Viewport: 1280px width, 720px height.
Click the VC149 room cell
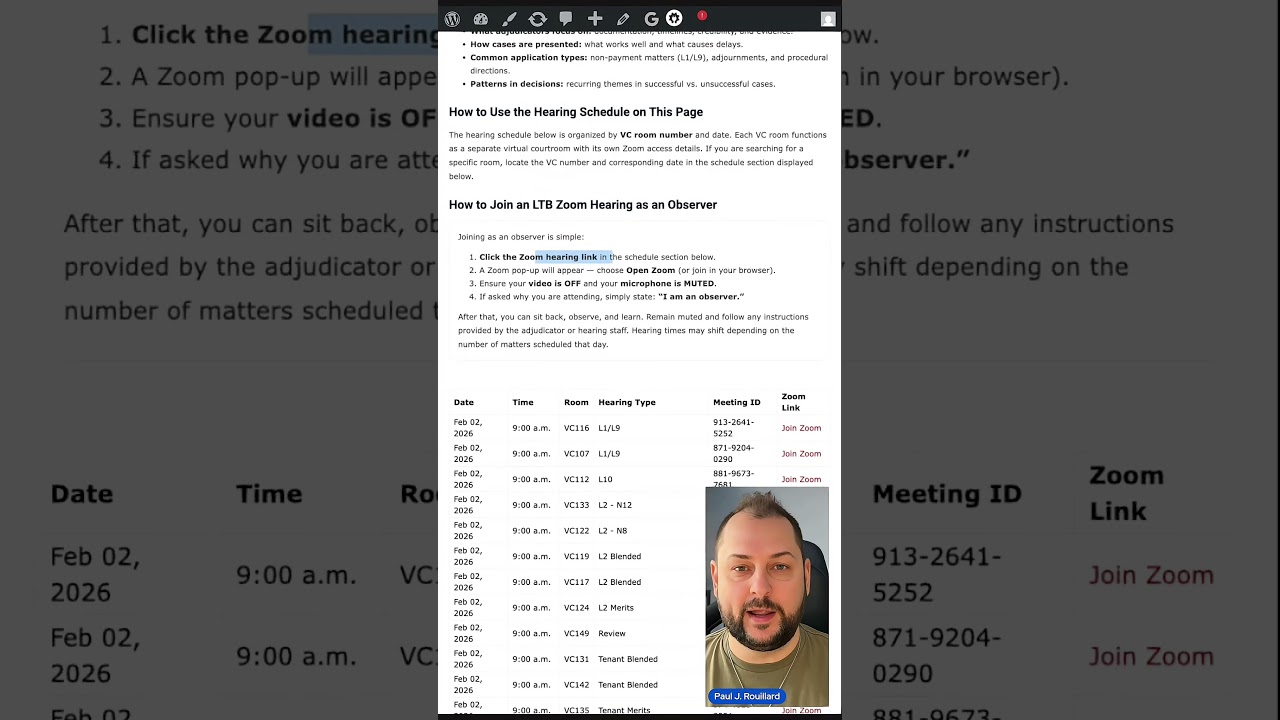click(576, 633)
